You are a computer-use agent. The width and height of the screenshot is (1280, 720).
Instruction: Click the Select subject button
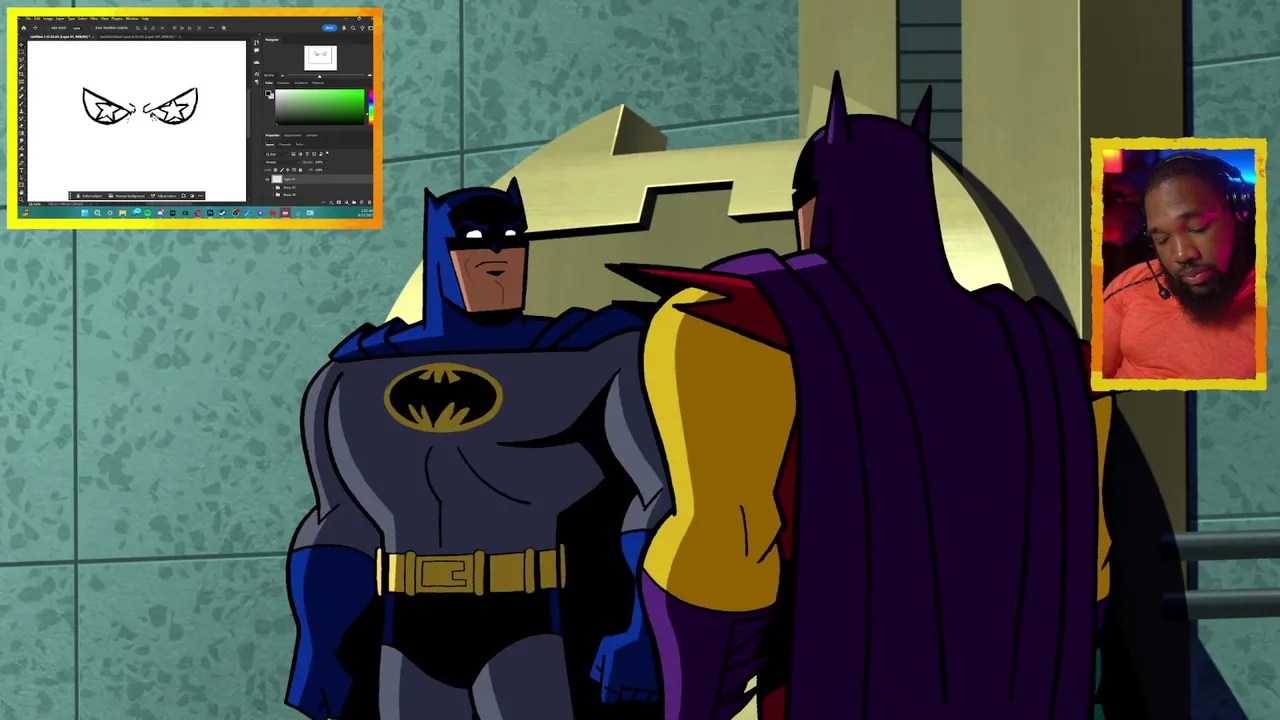(x=89, y=196)
